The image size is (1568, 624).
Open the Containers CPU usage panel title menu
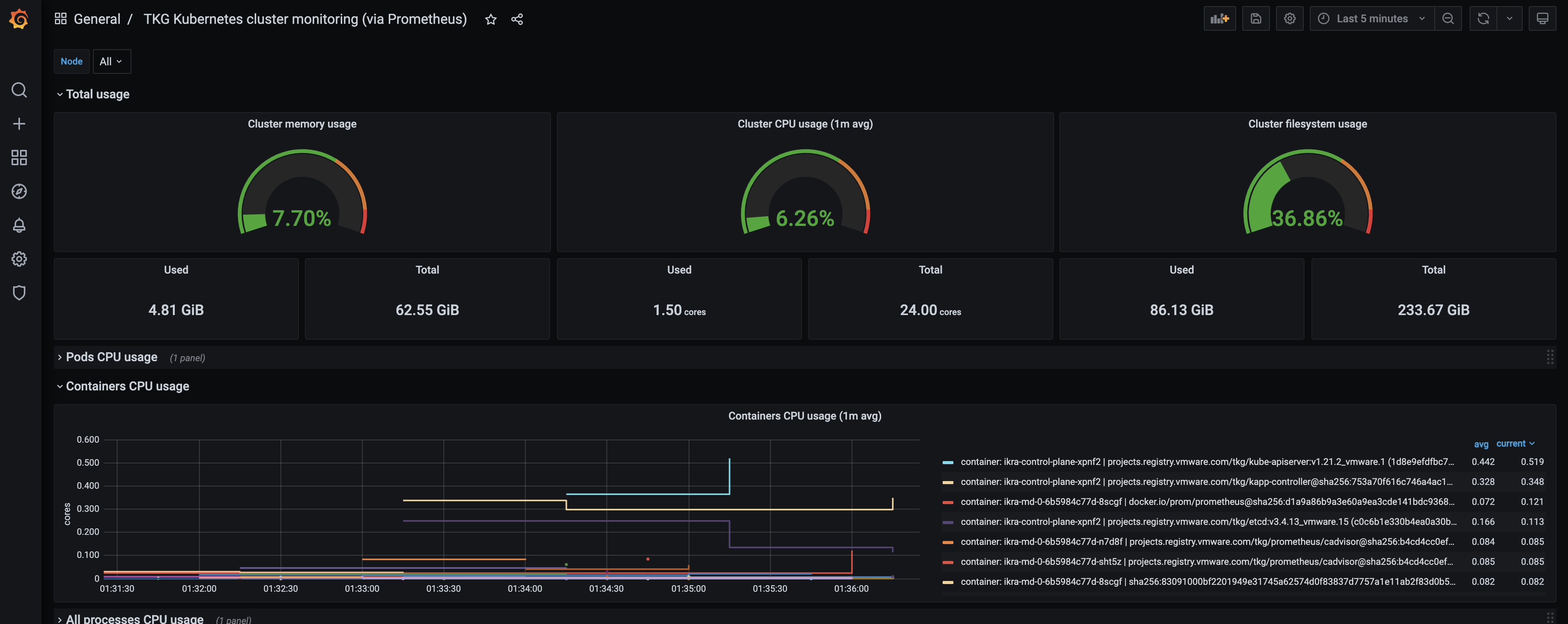pos(804,416)
